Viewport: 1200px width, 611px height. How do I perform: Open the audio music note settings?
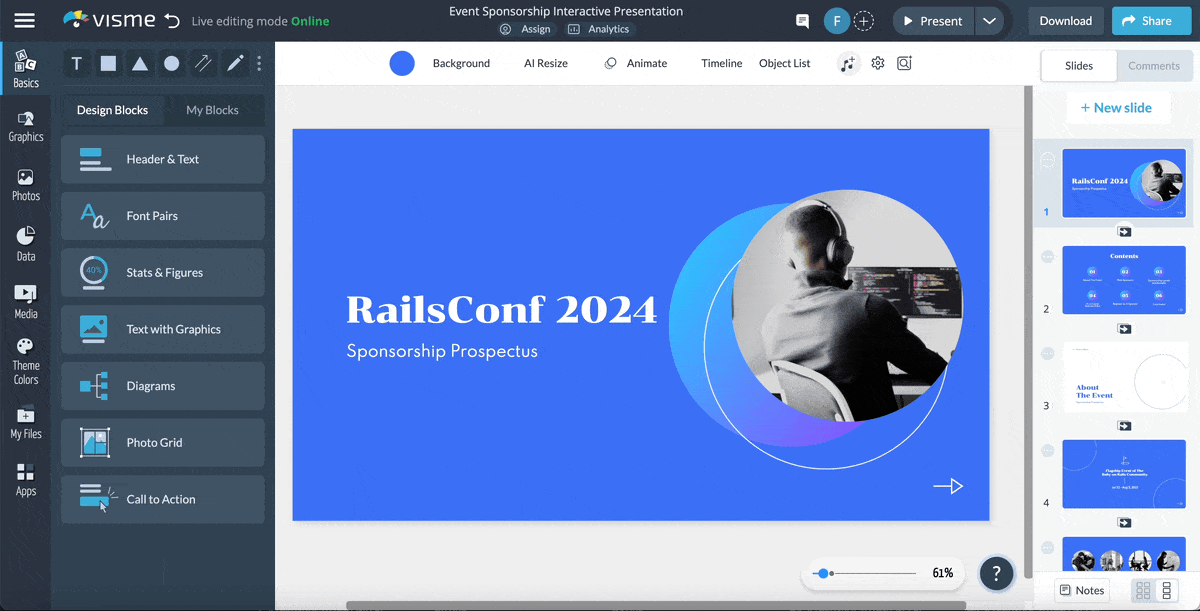[x=848, y=63]
